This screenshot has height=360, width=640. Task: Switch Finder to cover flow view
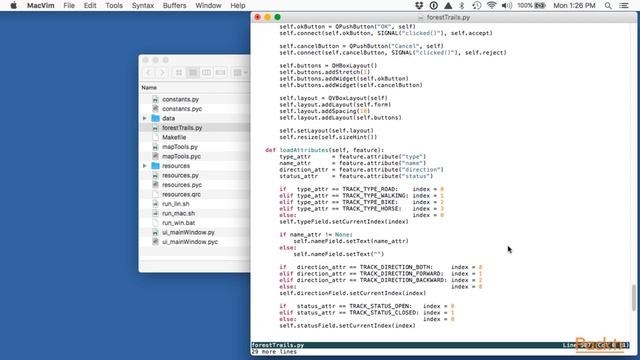point(220,73)
